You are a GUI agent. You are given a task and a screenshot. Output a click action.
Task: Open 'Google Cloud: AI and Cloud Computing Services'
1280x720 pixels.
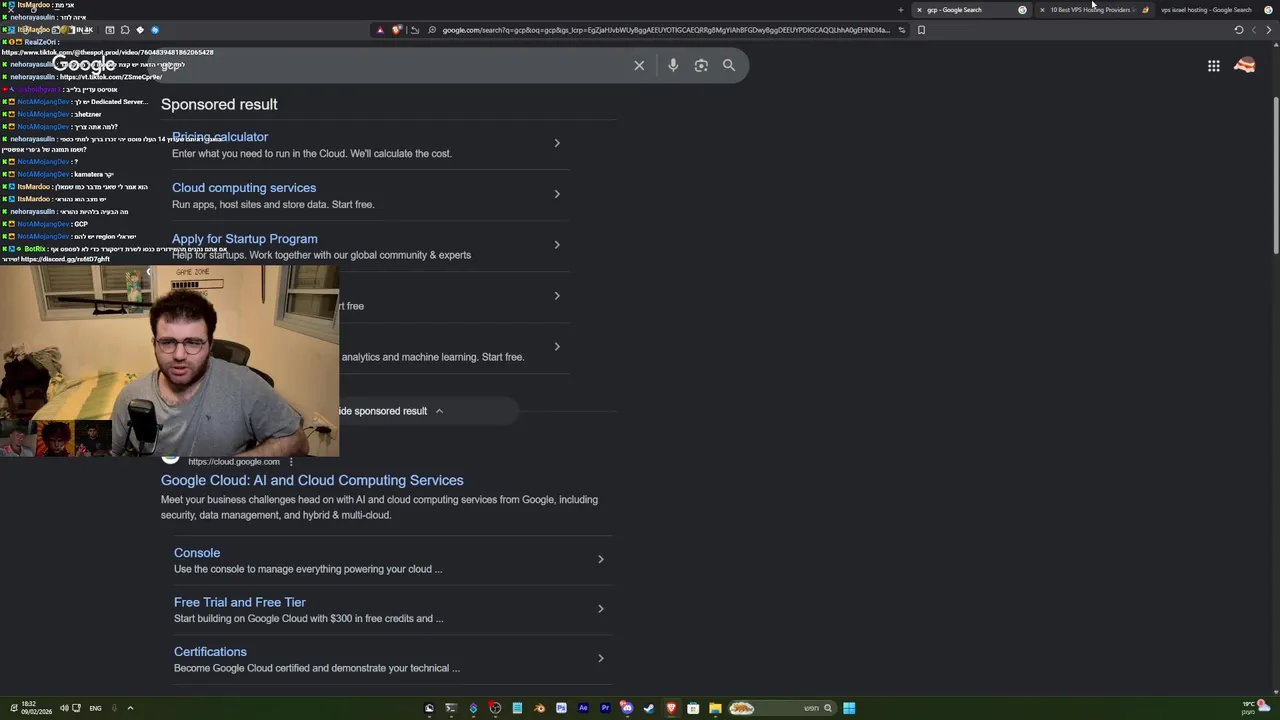[x=312, y=480]
